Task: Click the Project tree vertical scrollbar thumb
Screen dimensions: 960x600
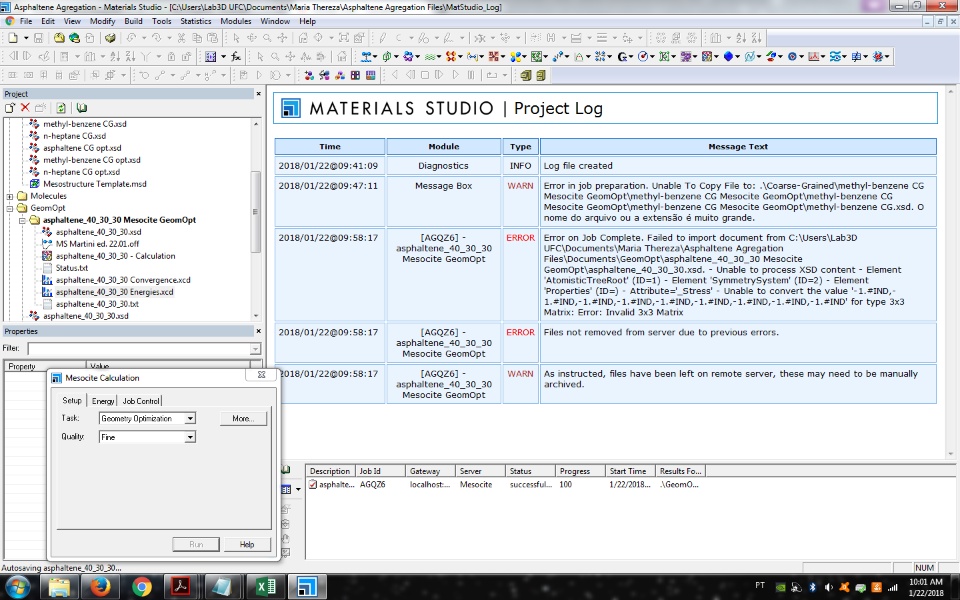Action: [256, 212]
